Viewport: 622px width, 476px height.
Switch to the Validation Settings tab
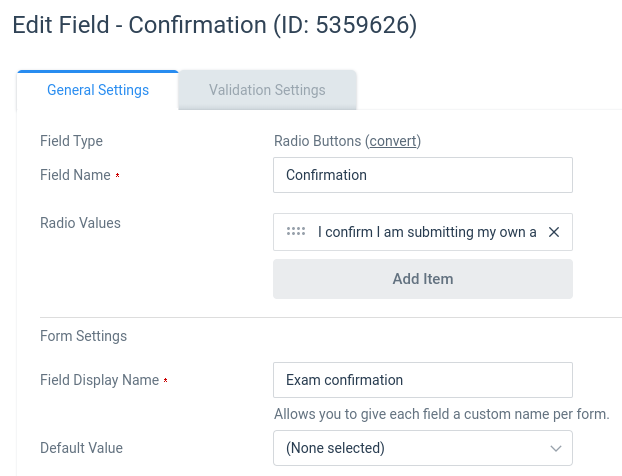(x=267, y=90)
